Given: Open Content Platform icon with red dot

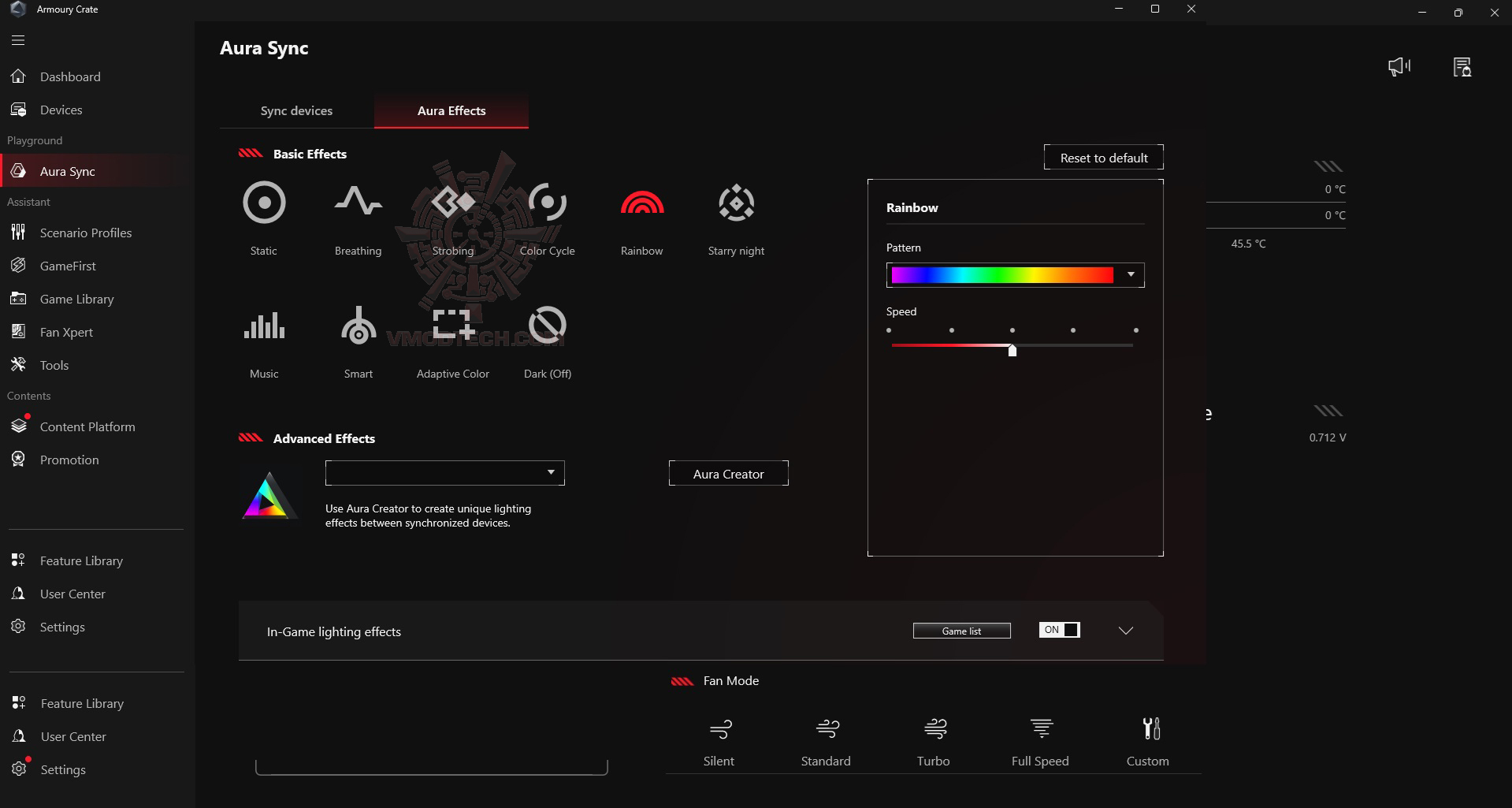Looking at the screenshot, I should coord(19,426).
